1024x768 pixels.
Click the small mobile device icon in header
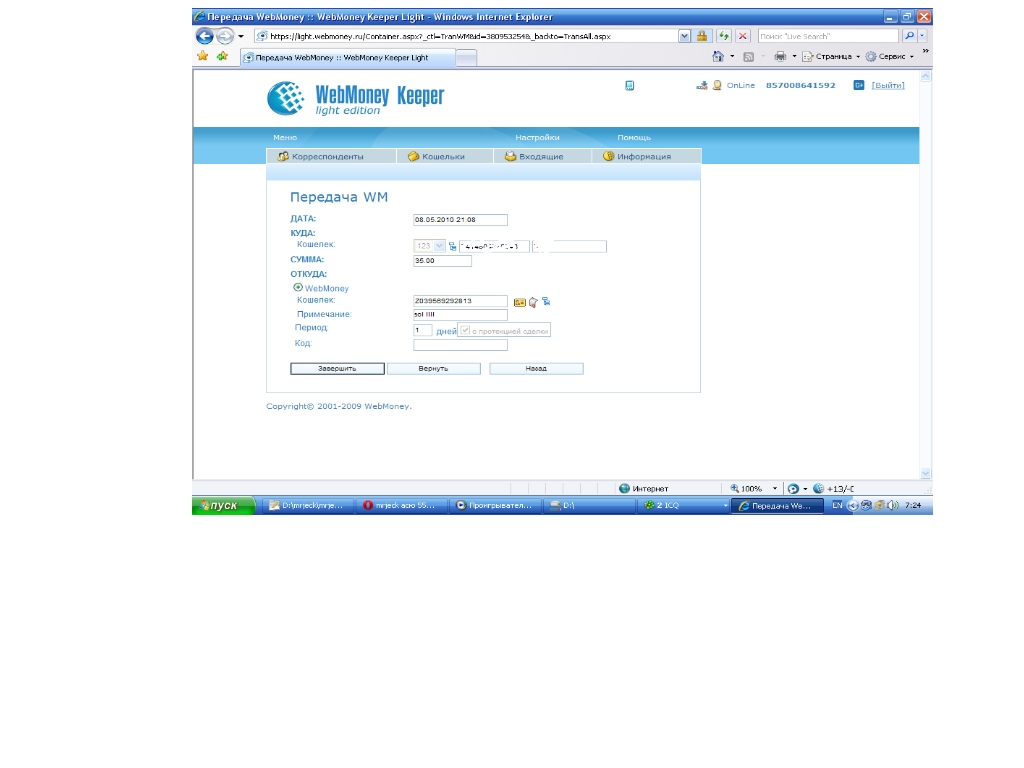(630, 86)
